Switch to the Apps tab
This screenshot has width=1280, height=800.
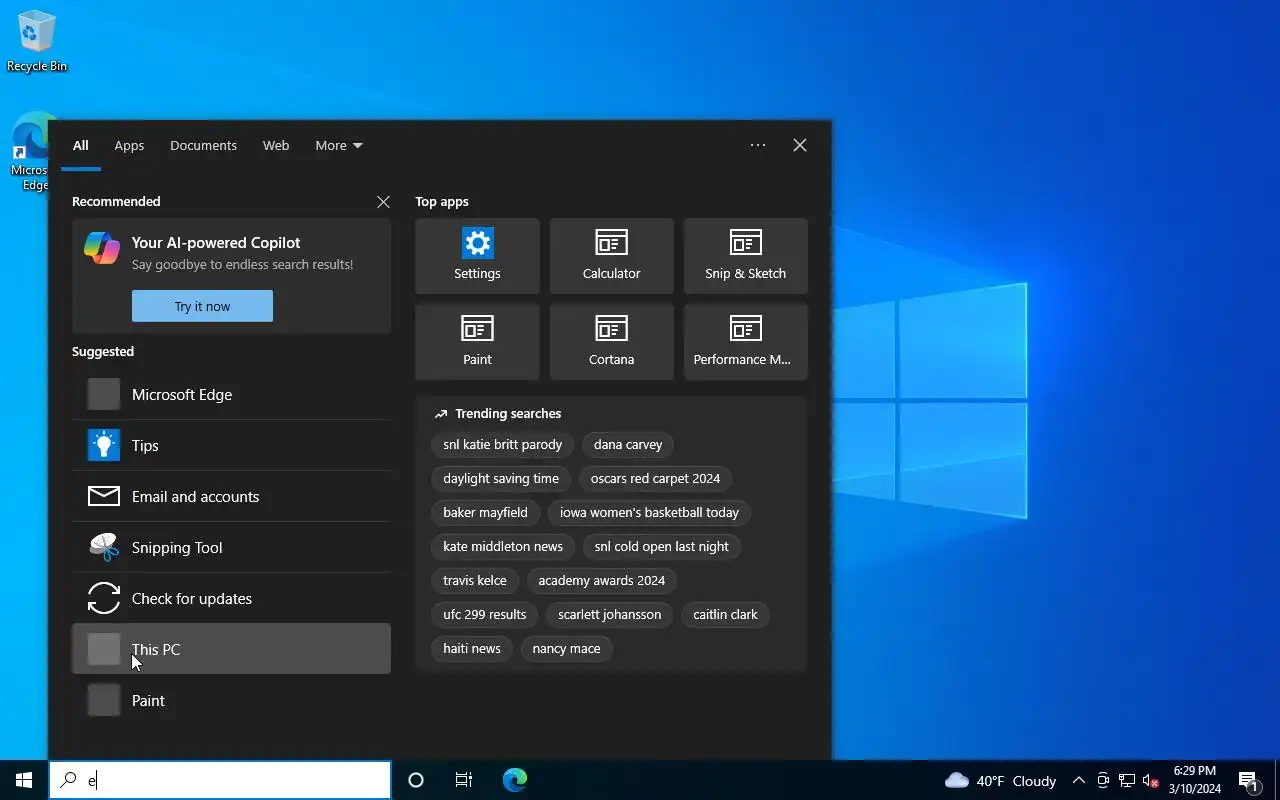click(129, 145)
